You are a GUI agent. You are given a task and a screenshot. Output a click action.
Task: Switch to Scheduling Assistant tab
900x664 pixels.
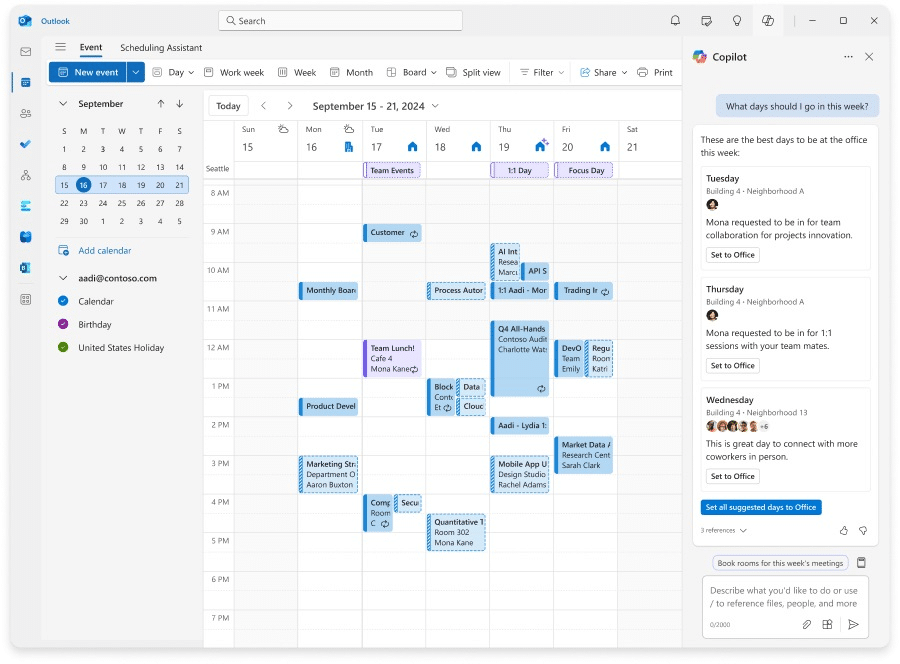tap(161, 48)
